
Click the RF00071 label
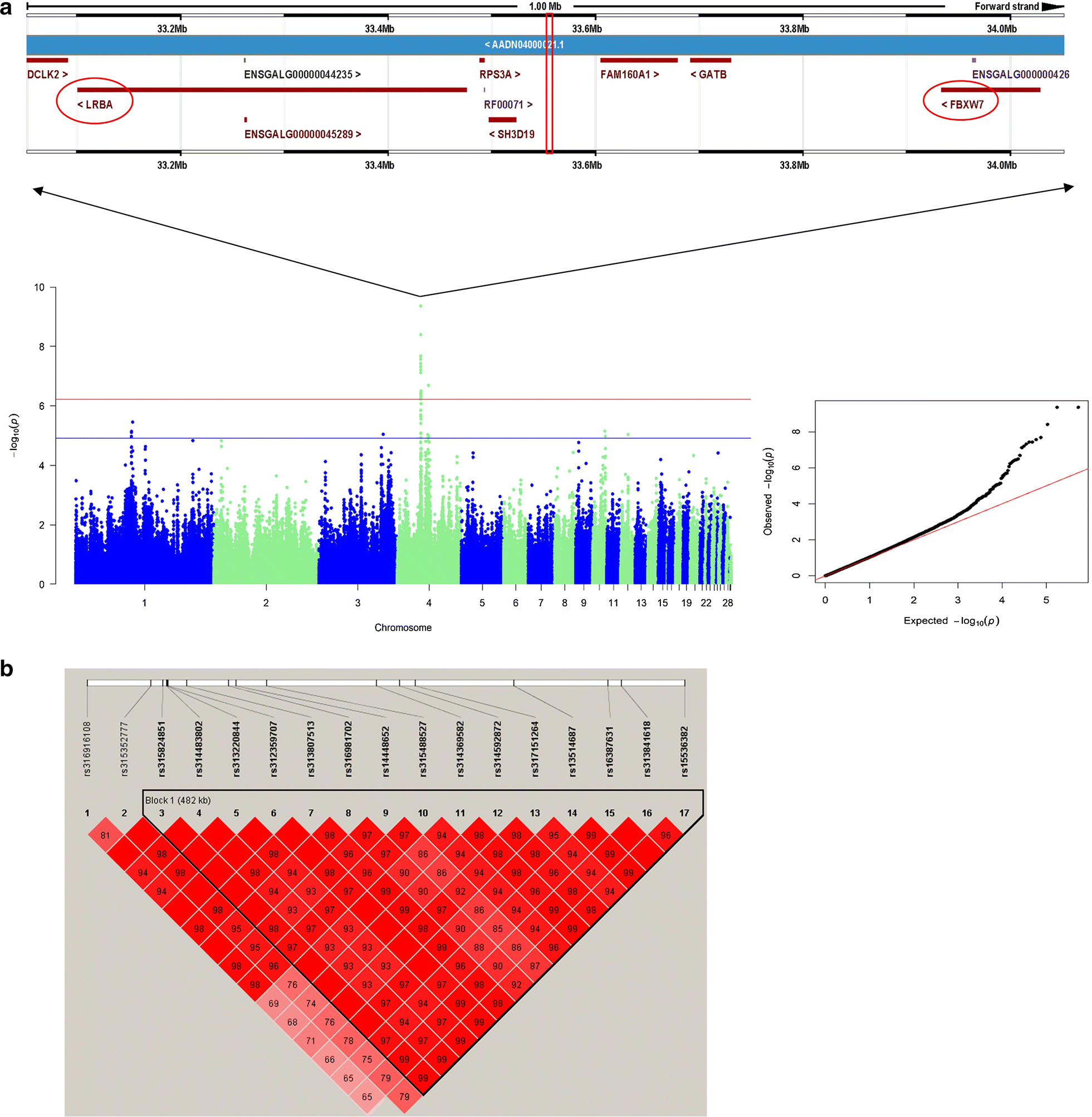(x=508, y=105)
